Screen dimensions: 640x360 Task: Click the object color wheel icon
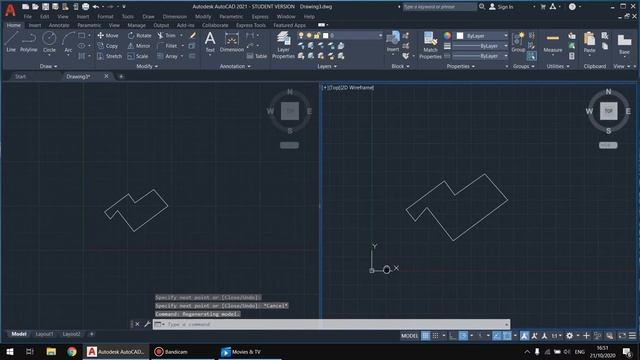click(x=447, y=36)
